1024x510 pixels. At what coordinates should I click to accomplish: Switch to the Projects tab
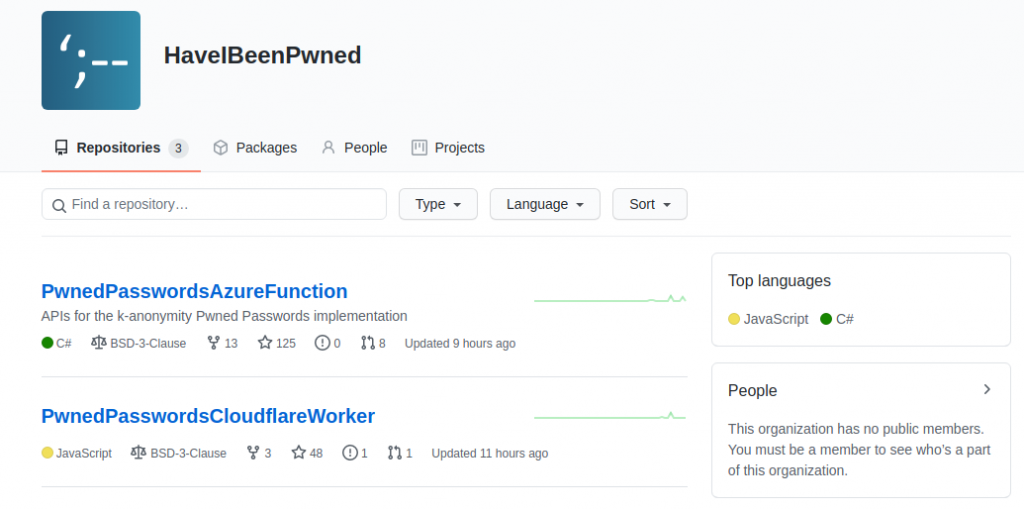[x=448, y=147]
